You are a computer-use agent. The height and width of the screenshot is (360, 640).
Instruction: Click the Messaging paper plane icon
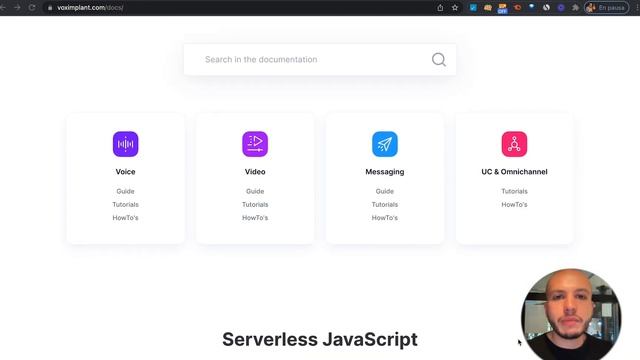tap(385, 144)
